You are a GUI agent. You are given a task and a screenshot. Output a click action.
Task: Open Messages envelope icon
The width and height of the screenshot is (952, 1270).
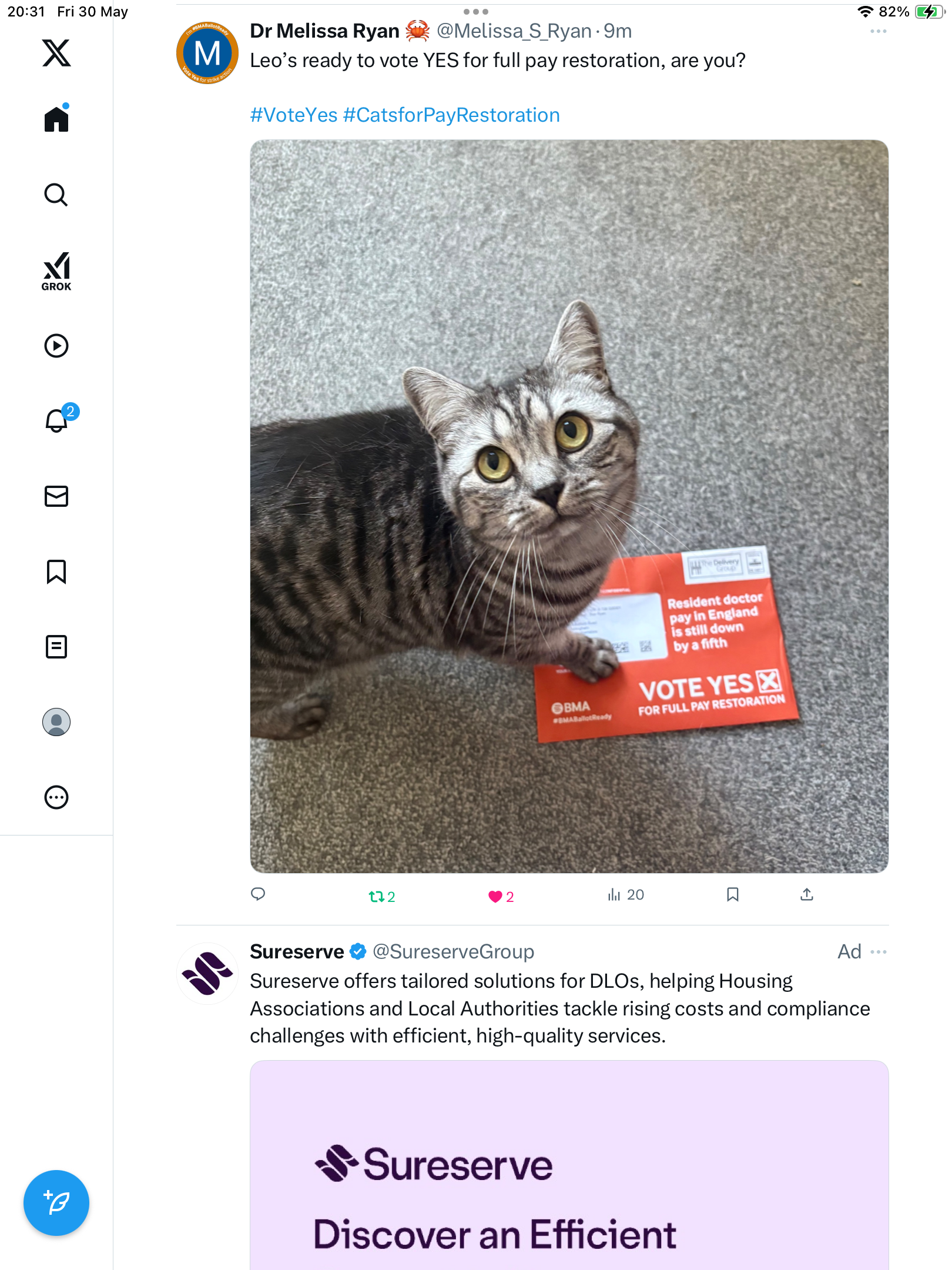tap(56, 496)
